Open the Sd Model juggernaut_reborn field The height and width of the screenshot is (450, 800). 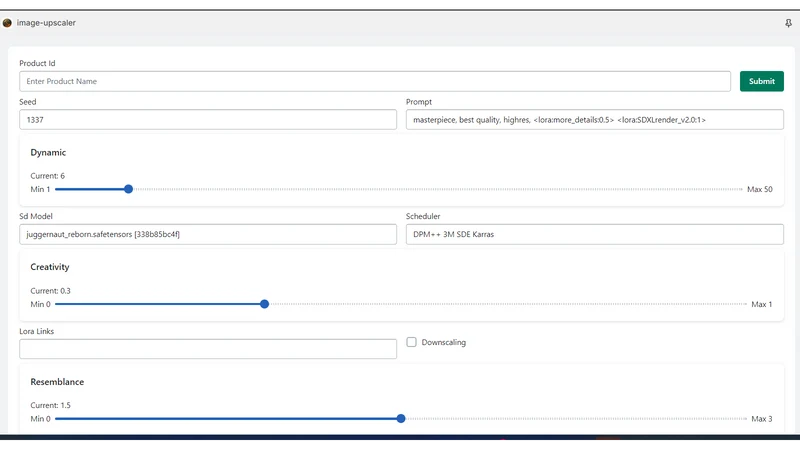point(208,234)
